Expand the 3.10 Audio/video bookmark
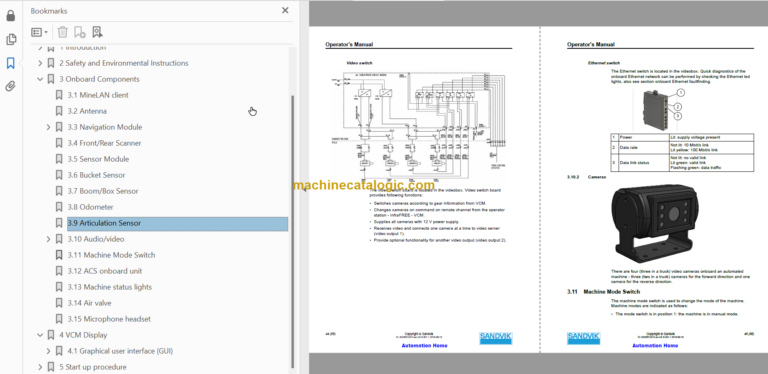Viewport: 768px width, 374px height. pyautogui.click(x=48, y=239)
